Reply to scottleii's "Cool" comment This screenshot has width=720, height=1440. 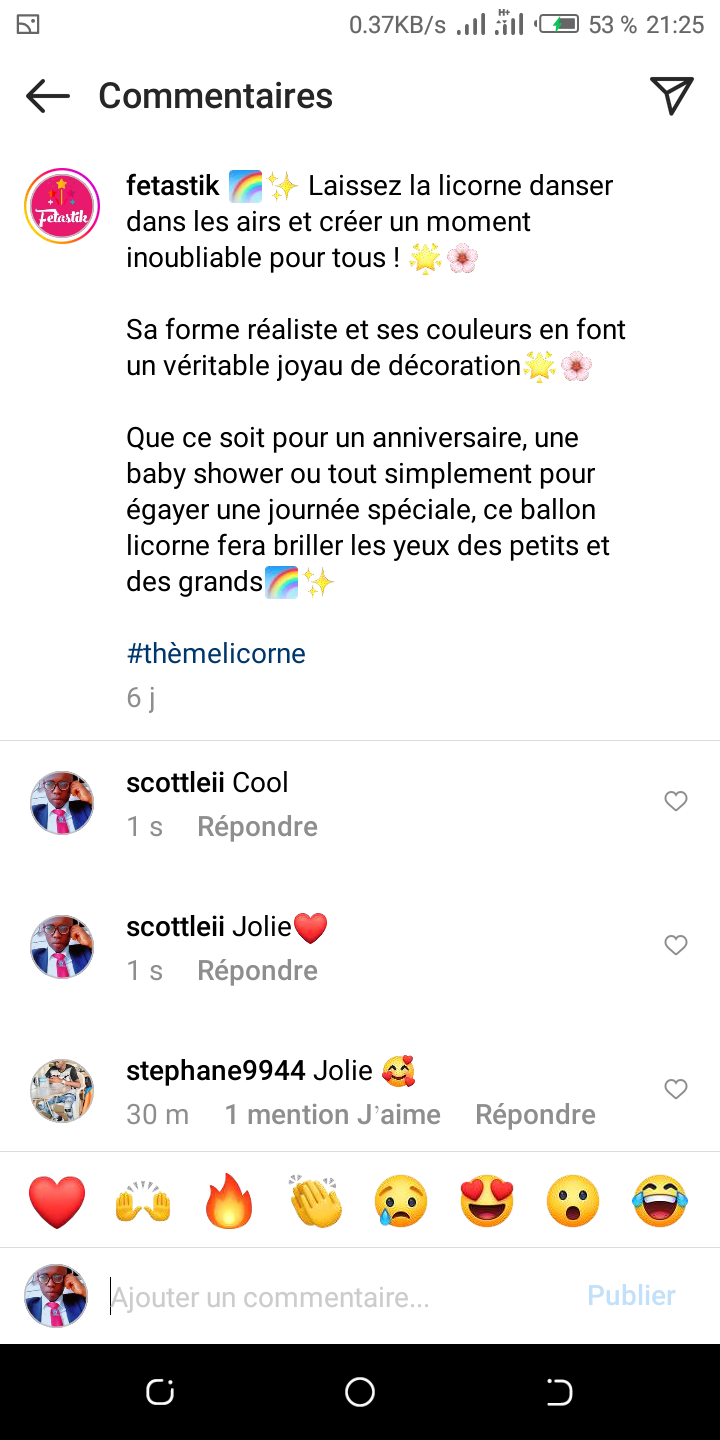tap(257, 827)
